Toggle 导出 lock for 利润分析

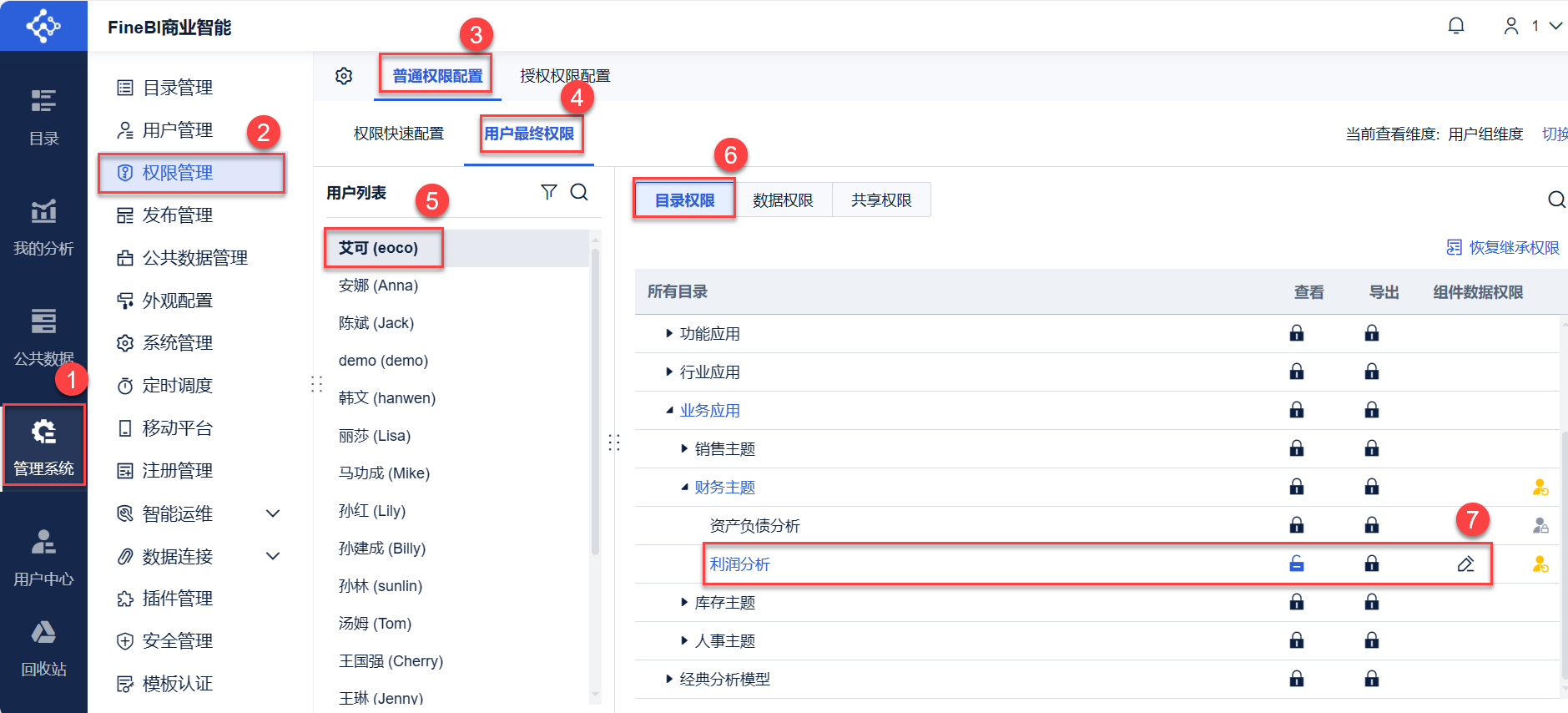tap(1372, 564)
